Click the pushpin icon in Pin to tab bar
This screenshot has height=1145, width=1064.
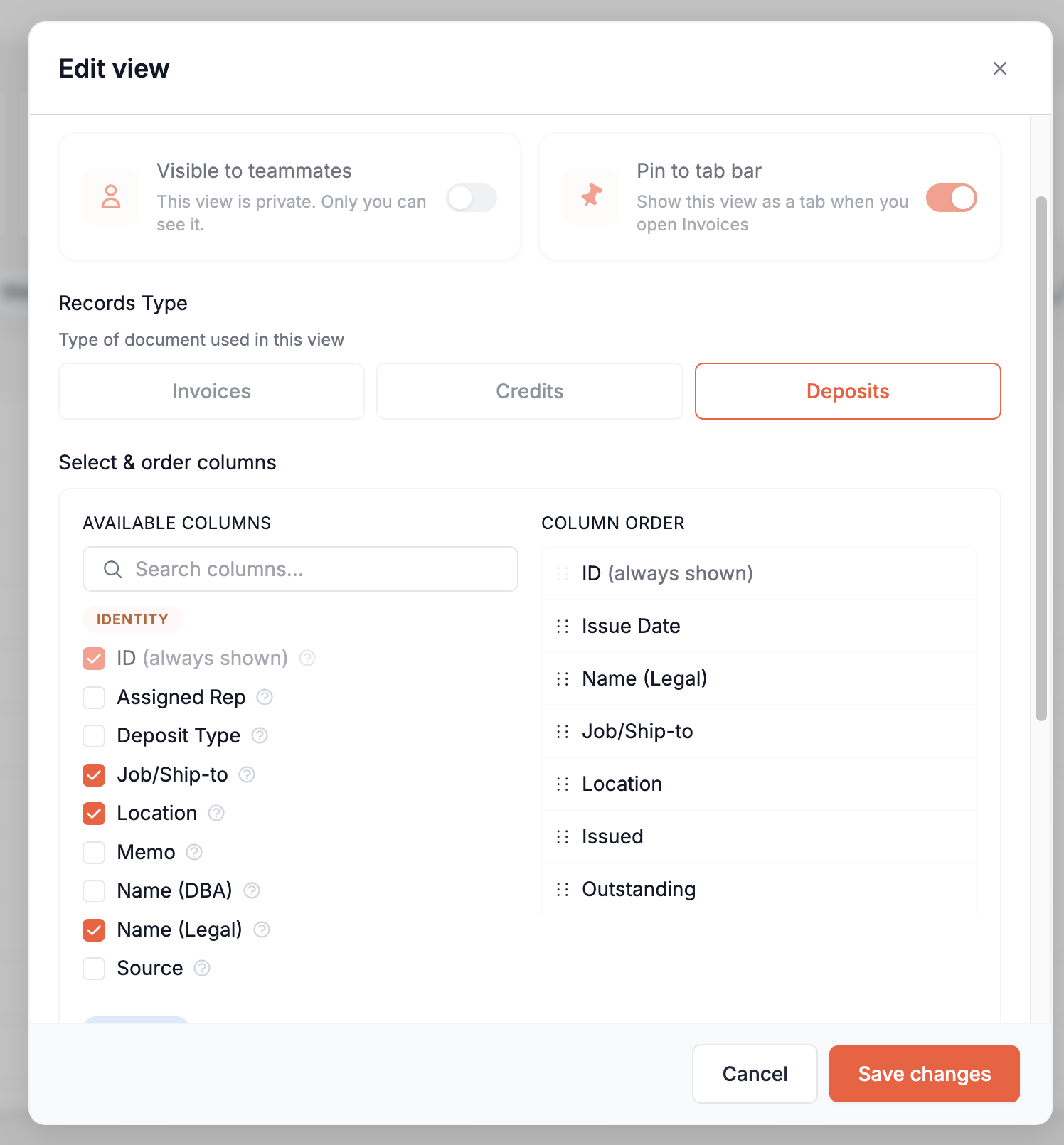point(591,196)
